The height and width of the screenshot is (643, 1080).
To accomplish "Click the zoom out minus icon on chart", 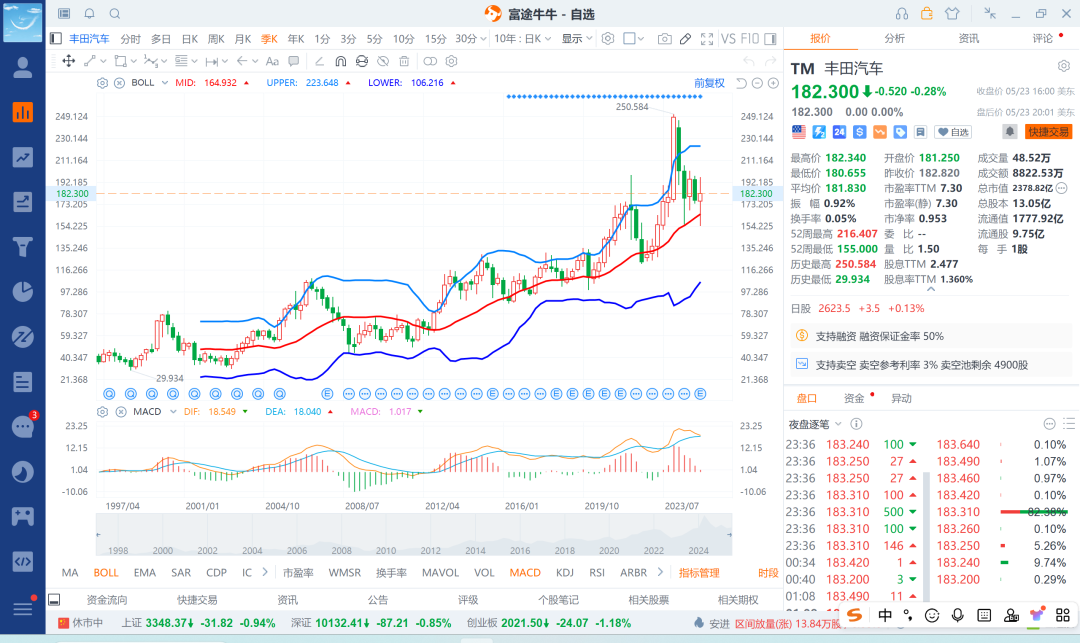I will 757,83.
